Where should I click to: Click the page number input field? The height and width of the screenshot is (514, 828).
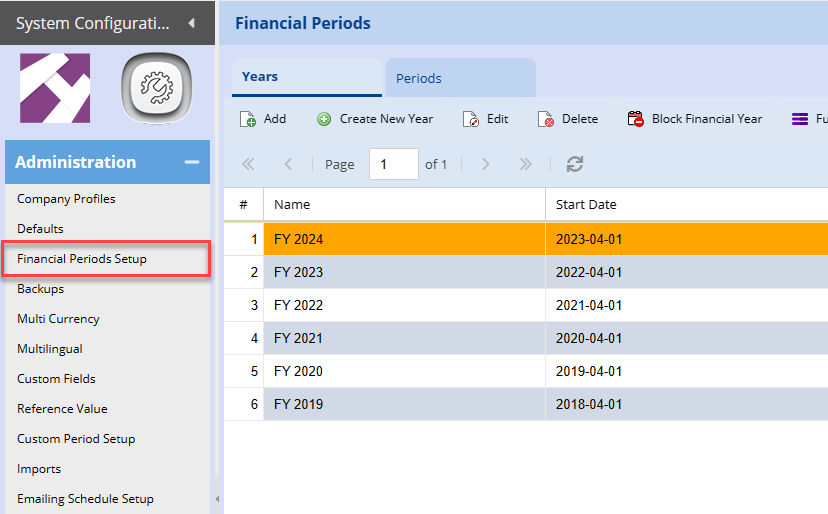pos(392,164)
